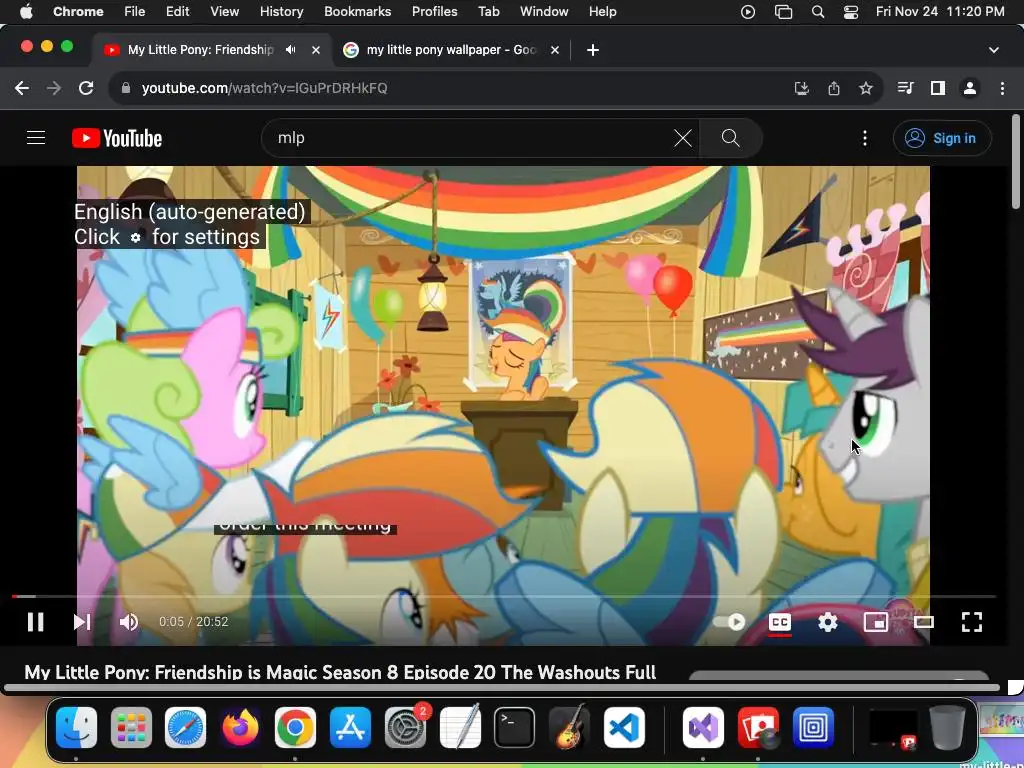Open YouTube settings three-dot menu
This screenshot has width=1024, height=768.
click(865, 138)
